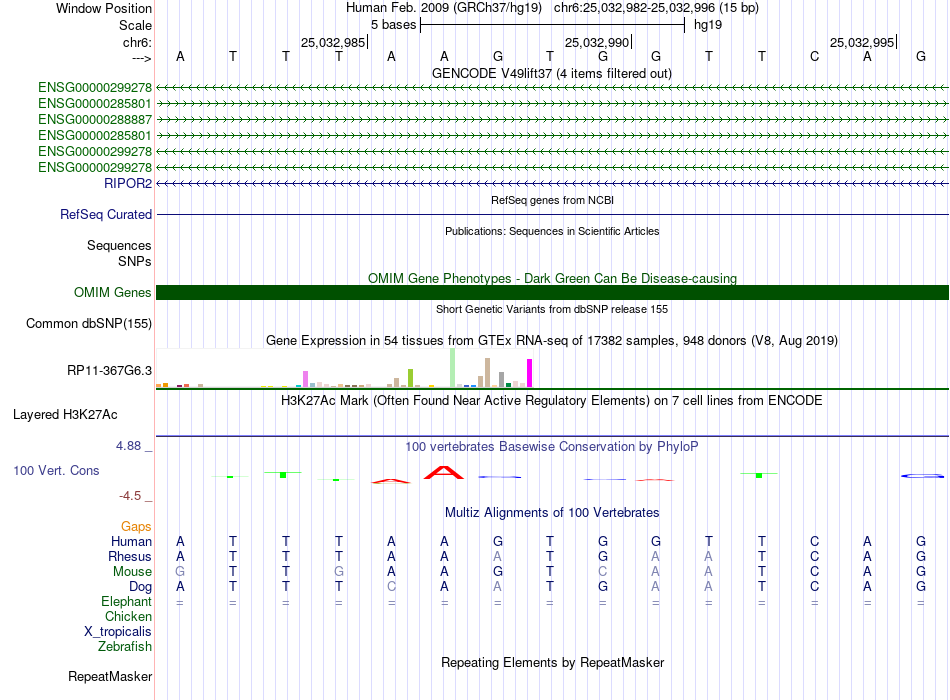Click the PhyloP Basewise Conservation title

[x=552, y=447]
